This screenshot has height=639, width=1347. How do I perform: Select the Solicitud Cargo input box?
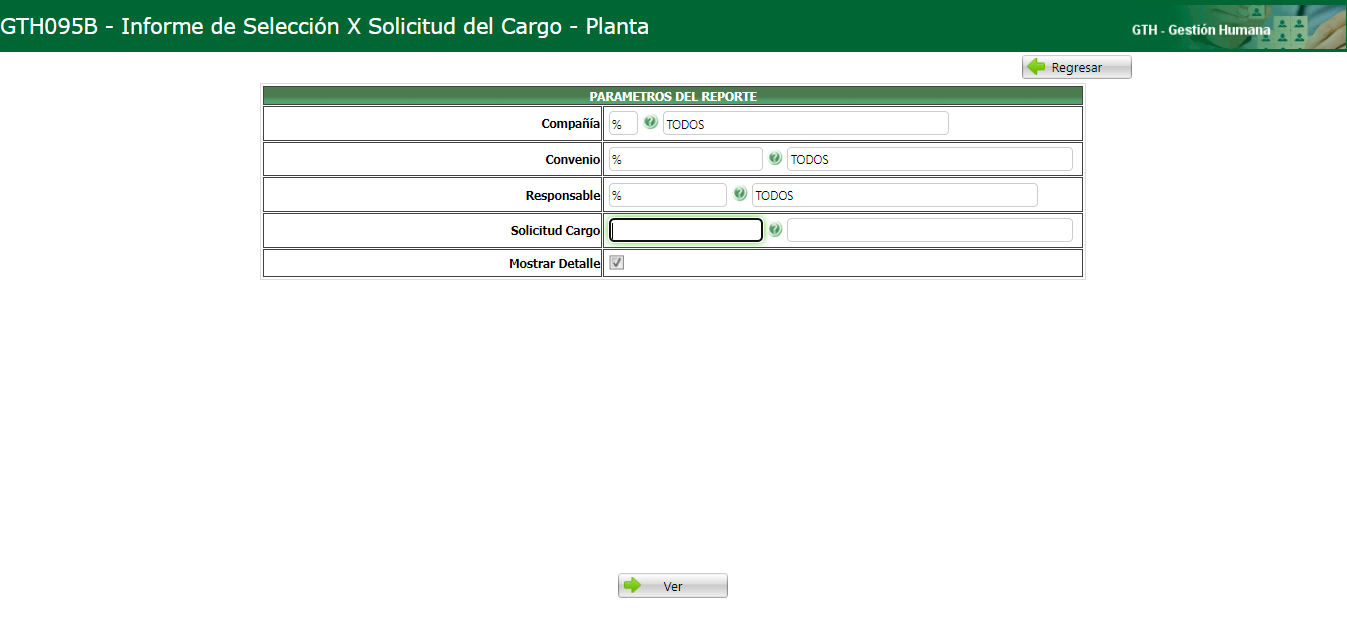pyautogui.click(x=685, y=229)
